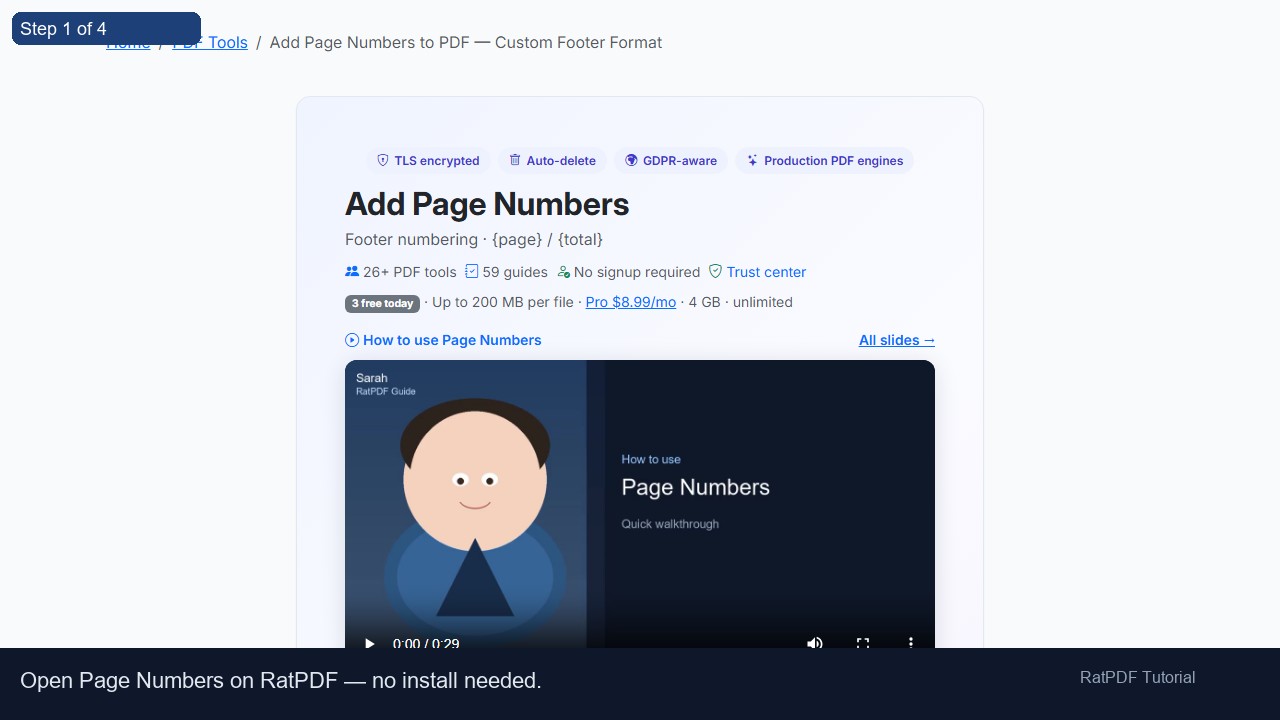The width and height of the screenshot is (1280, 720).
Task: Click the sparkle icon beside Production PDF engines
Action: (753, 160)
